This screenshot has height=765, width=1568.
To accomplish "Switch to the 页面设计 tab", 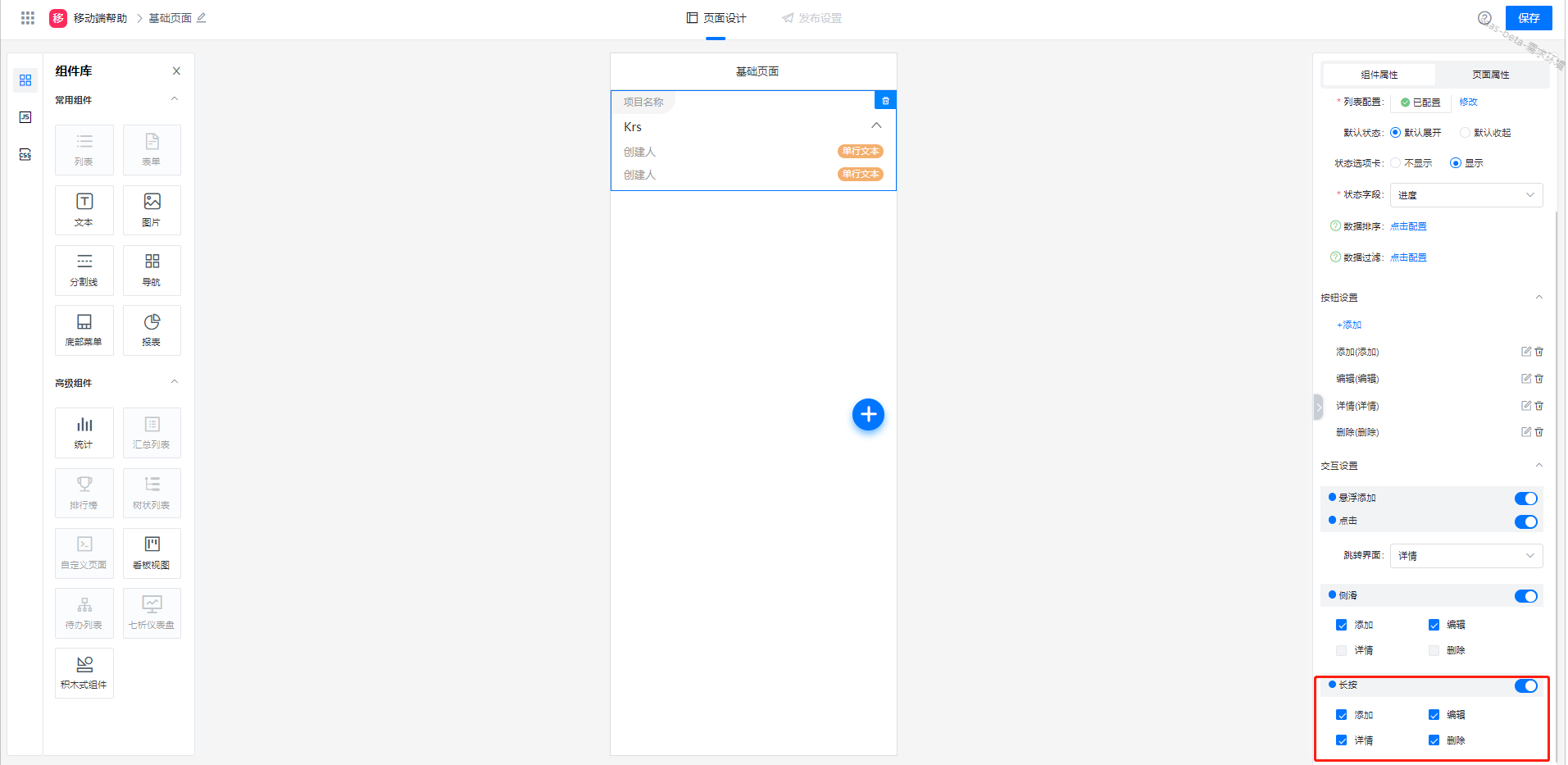I will click(x=716, y=18).
